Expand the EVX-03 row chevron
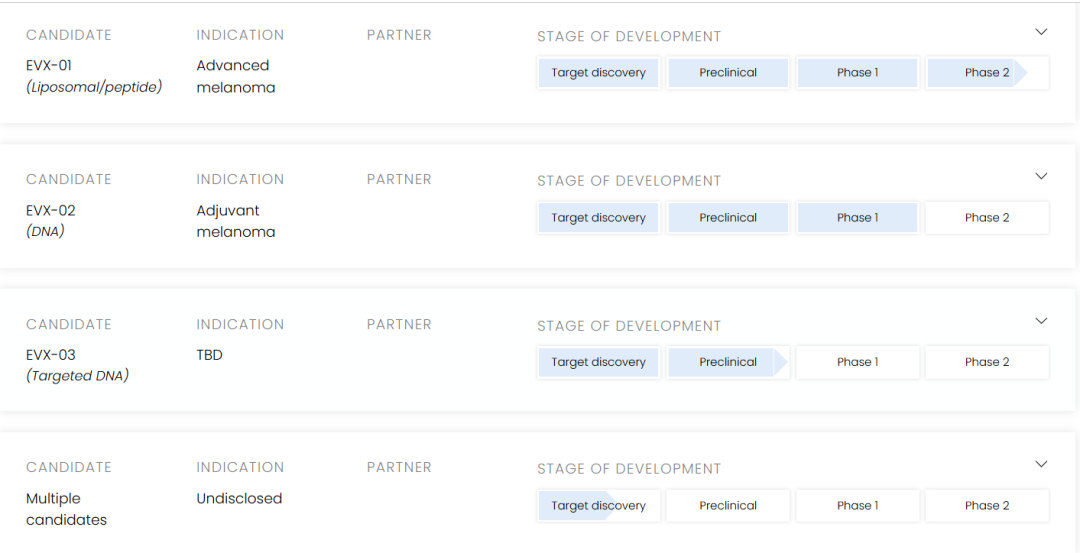 (1041, 321)
